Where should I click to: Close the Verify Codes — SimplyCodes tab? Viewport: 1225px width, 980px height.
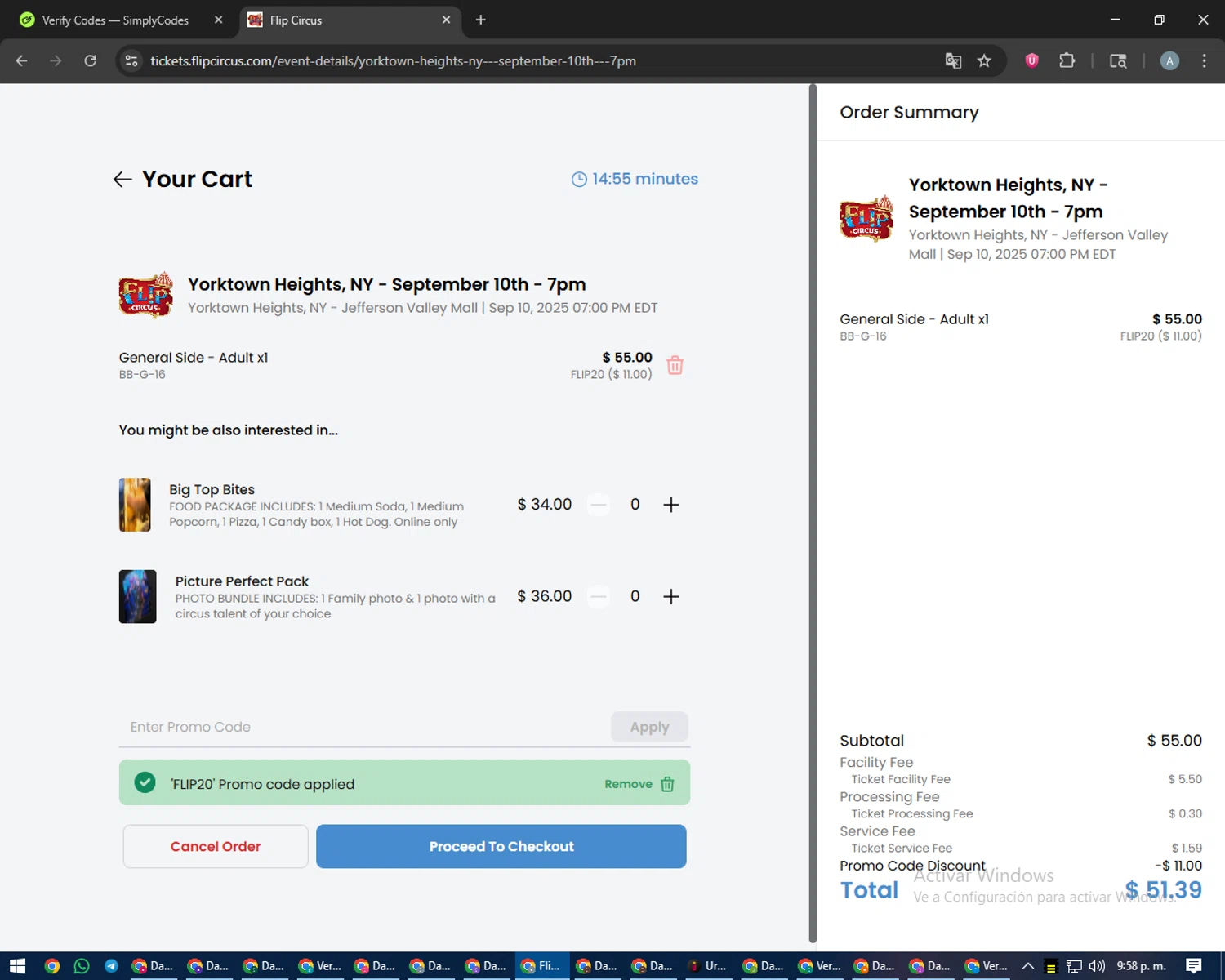pyautogui.click(x=218, y=20)
